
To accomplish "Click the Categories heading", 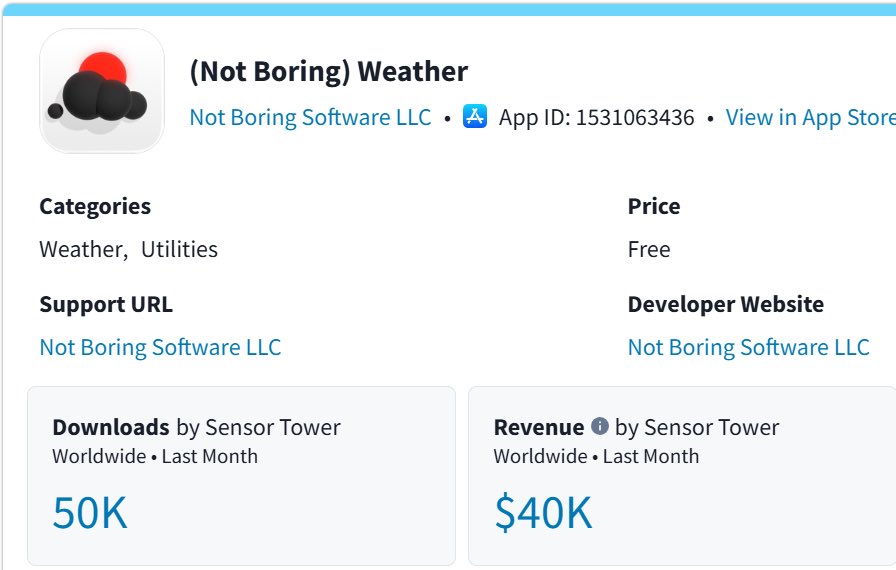I will pyautogui.click(x=95, y=206).
